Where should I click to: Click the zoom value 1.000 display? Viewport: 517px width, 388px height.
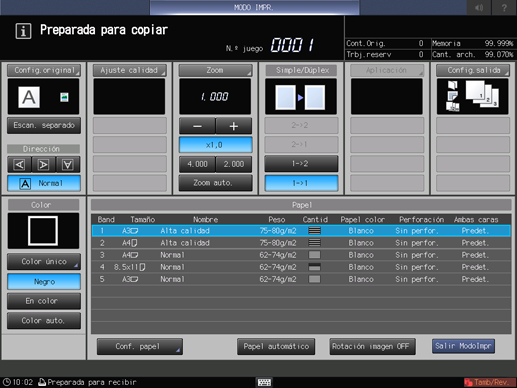(215, 97)
